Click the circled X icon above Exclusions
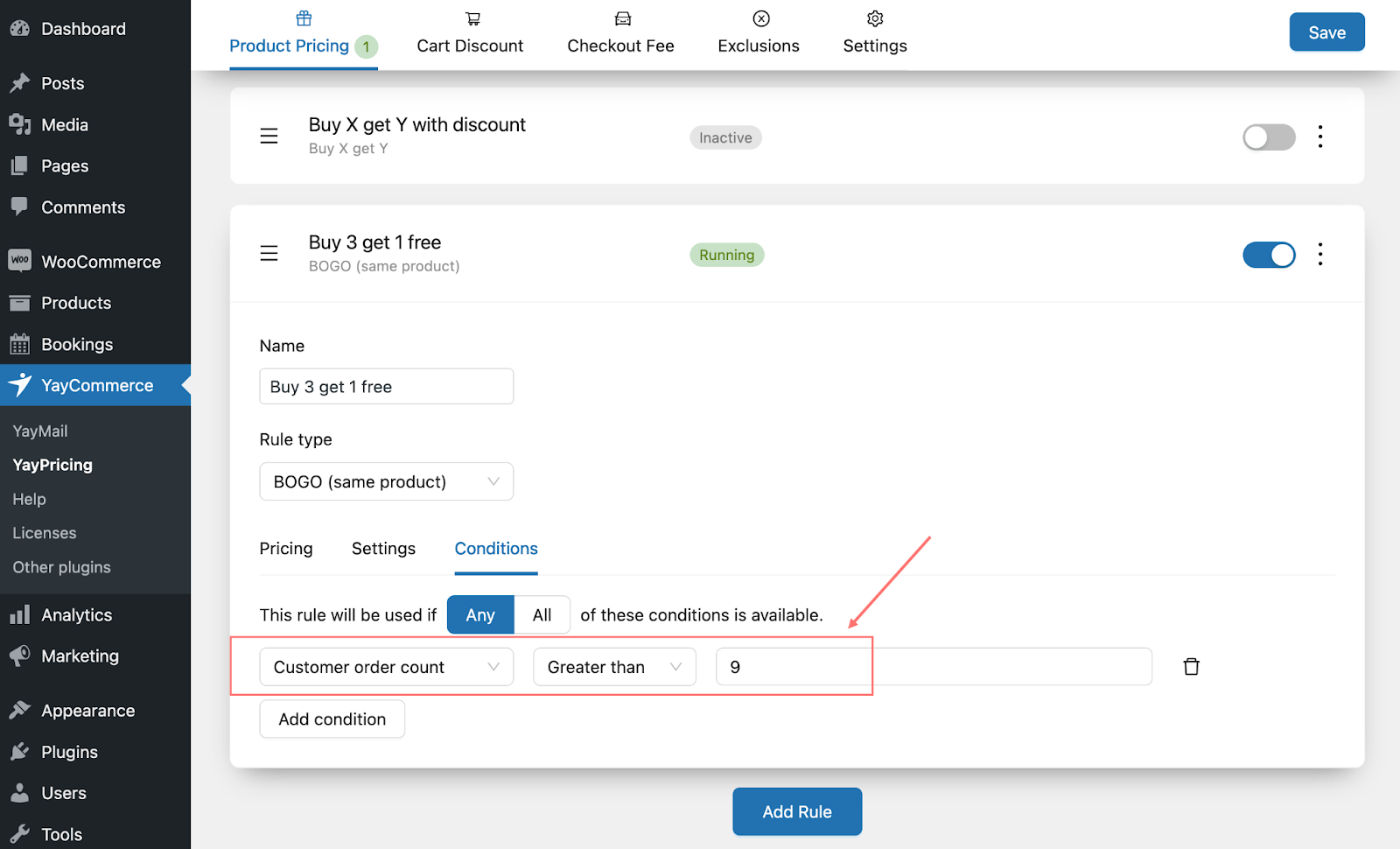The height and width of the screenshot is (849, 1400). click(761, 18)
